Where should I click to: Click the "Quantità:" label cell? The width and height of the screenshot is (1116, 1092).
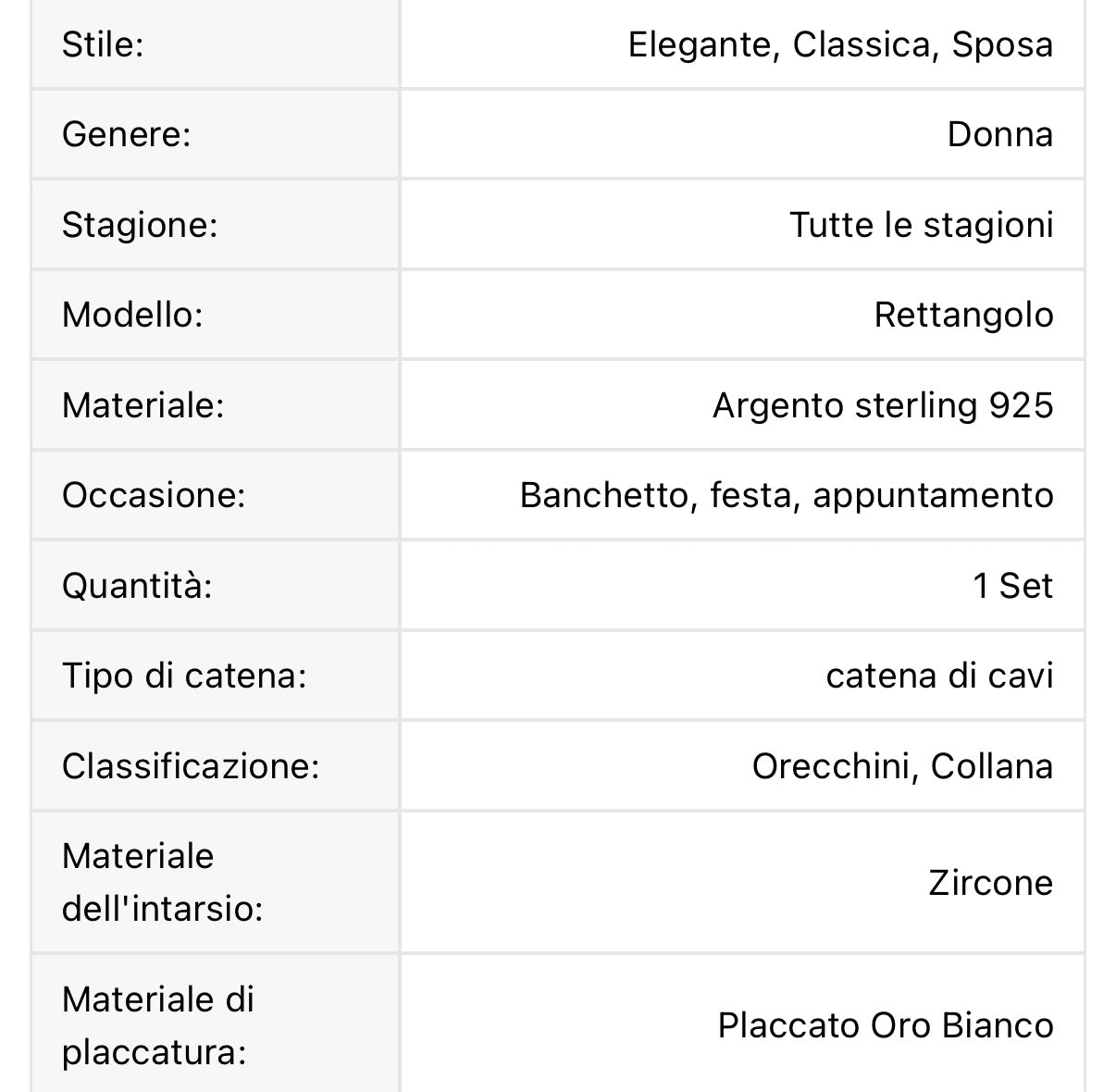[137, 586]
